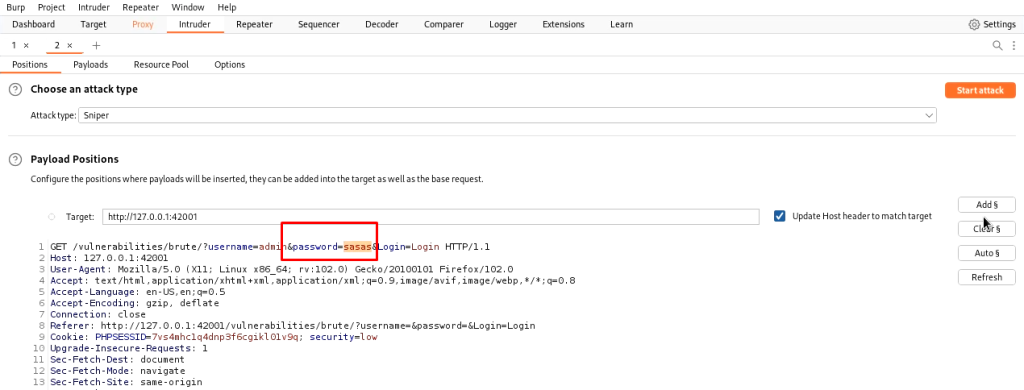Open the Attack type Sniper dropdown
The image size is (1024, 390).
507,115
